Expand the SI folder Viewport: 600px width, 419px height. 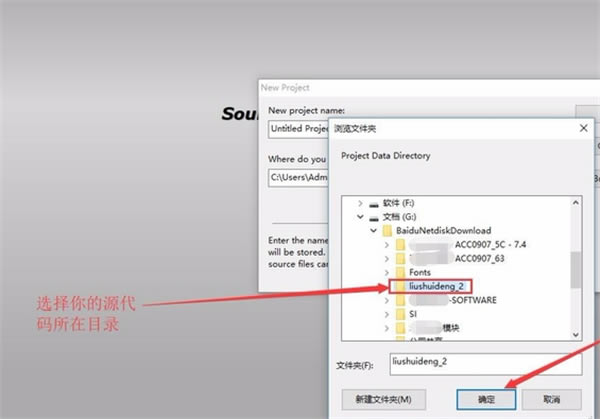(x=386, y=315)
